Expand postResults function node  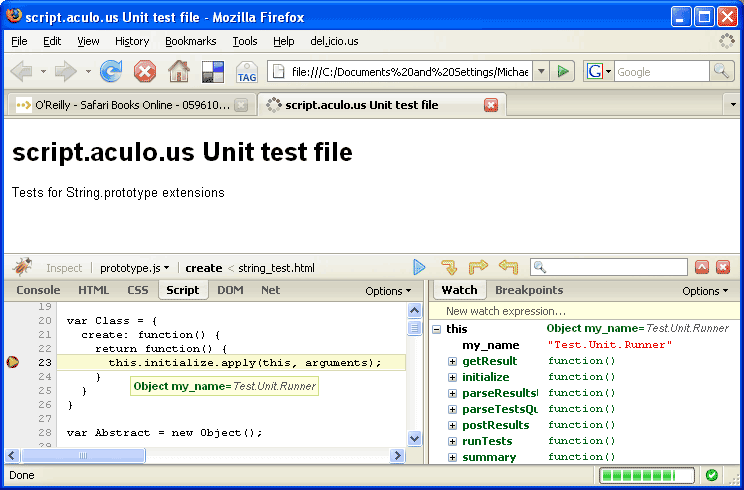pos(452,425)
